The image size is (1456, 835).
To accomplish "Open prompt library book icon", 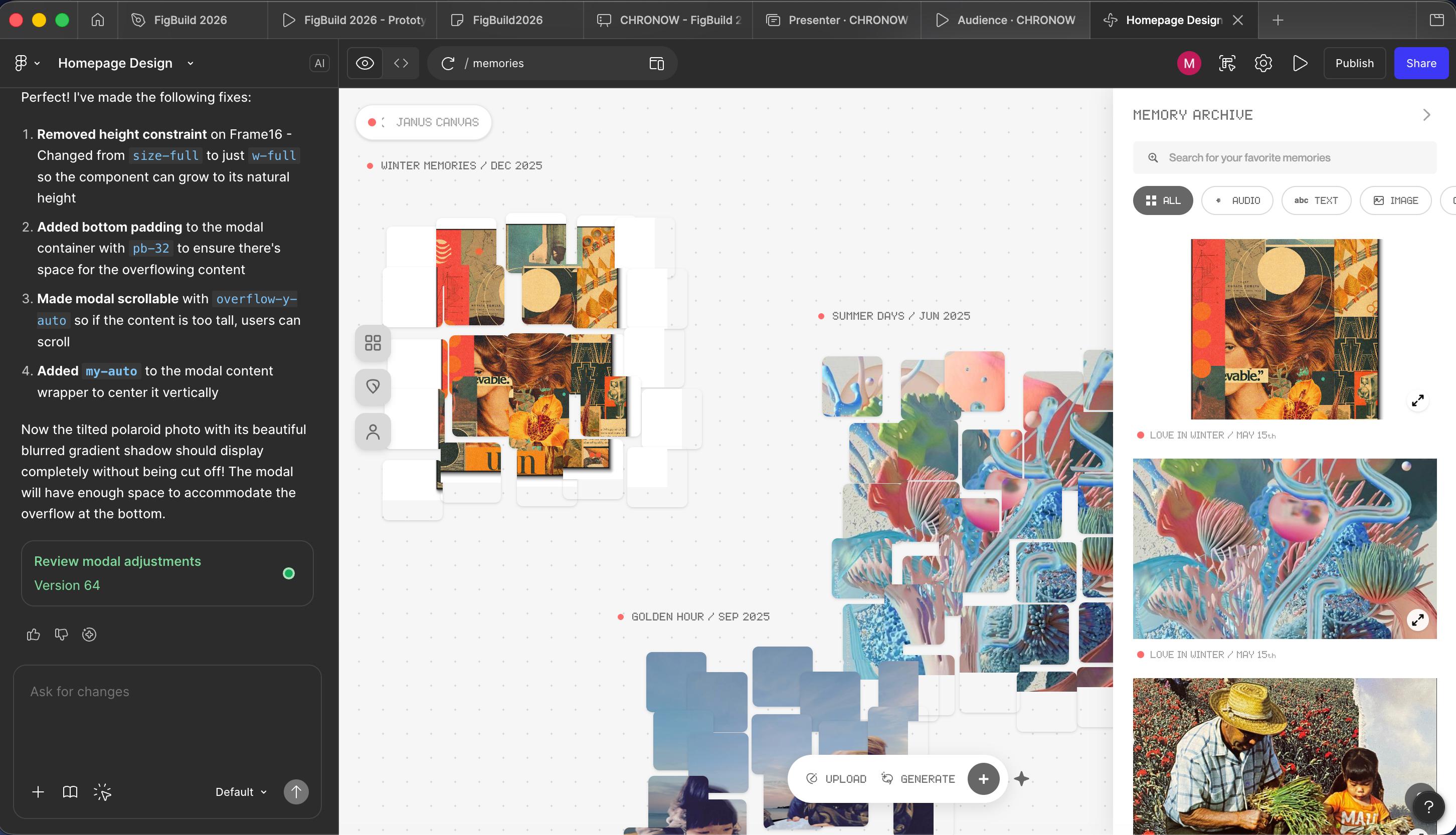I will (x=70, y=792).
